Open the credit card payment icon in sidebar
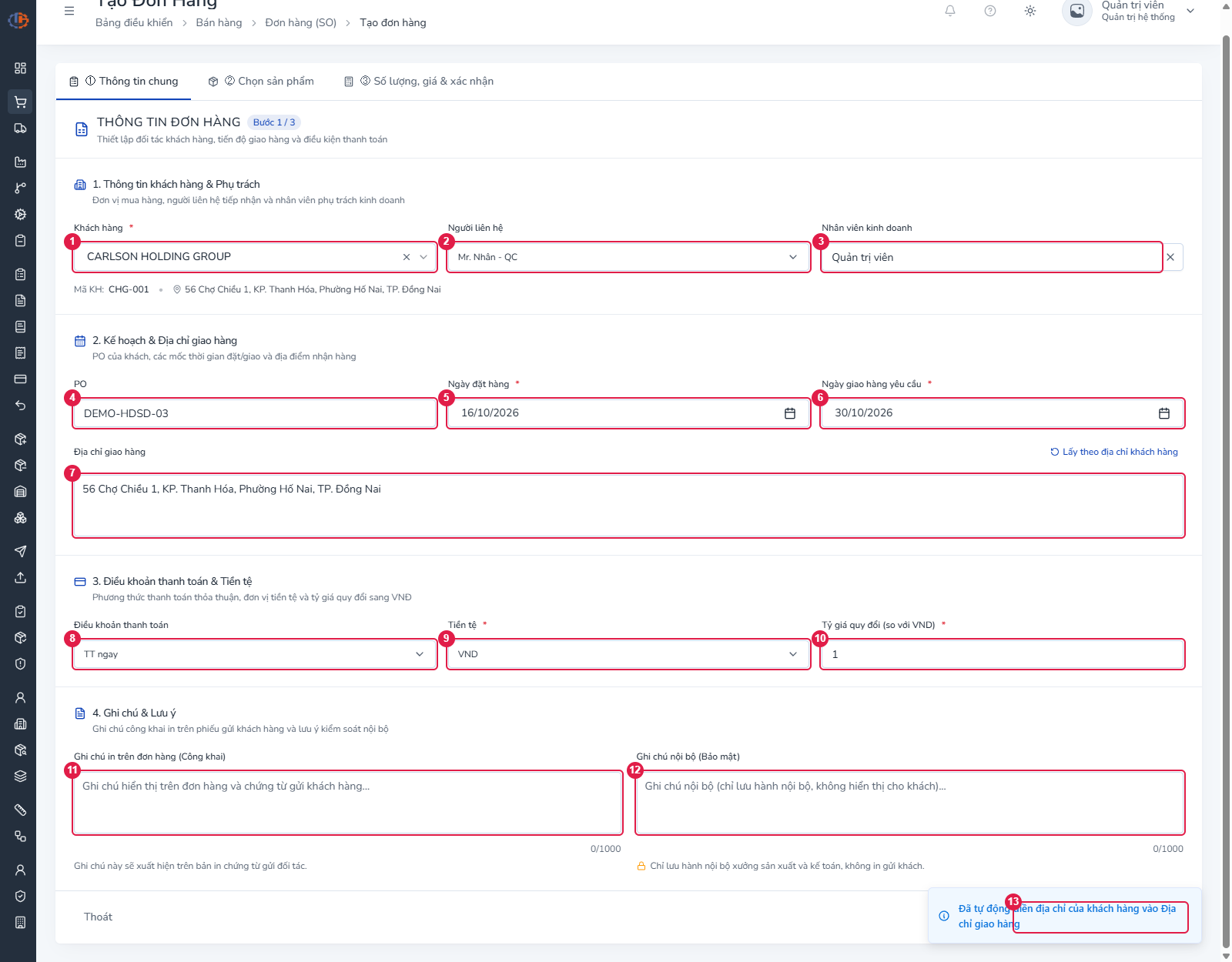Screen dimensions: 1232x962 click(x=21, y=379)
